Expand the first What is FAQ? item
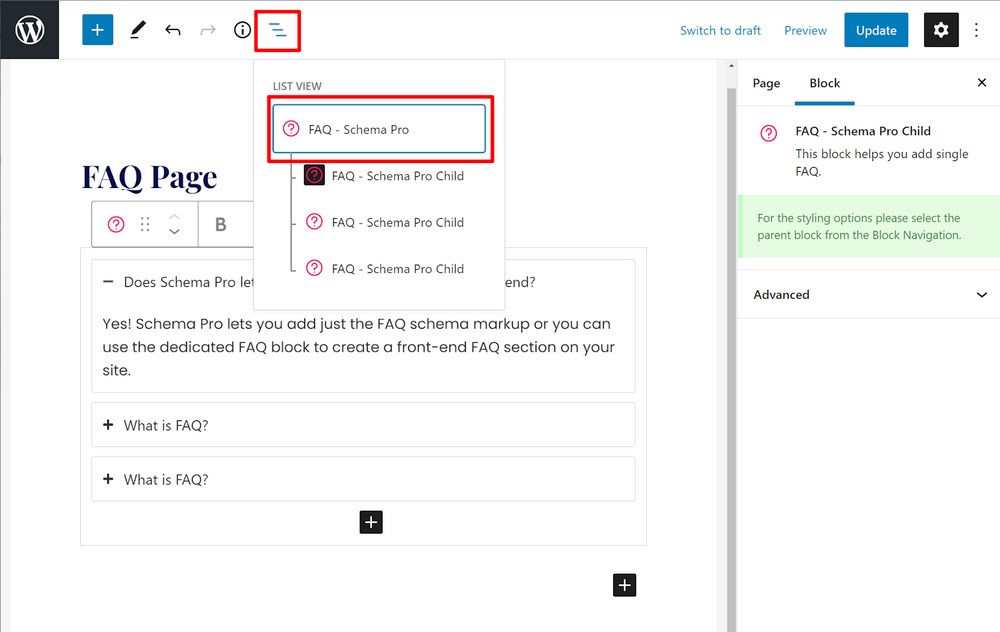 [363, 425]
